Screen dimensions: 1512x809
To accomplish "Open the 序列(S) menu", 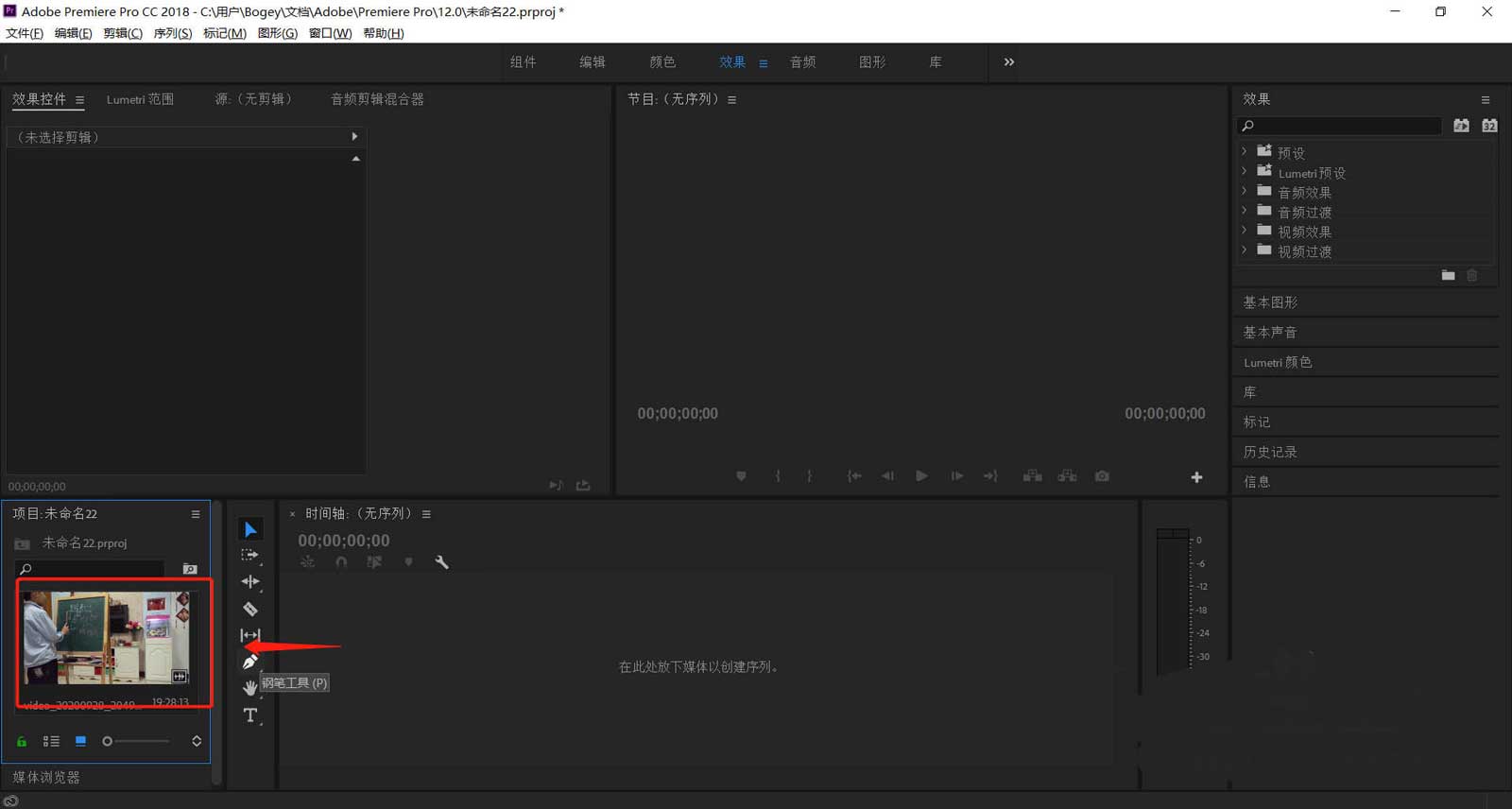I will click(x=172, y=33).
